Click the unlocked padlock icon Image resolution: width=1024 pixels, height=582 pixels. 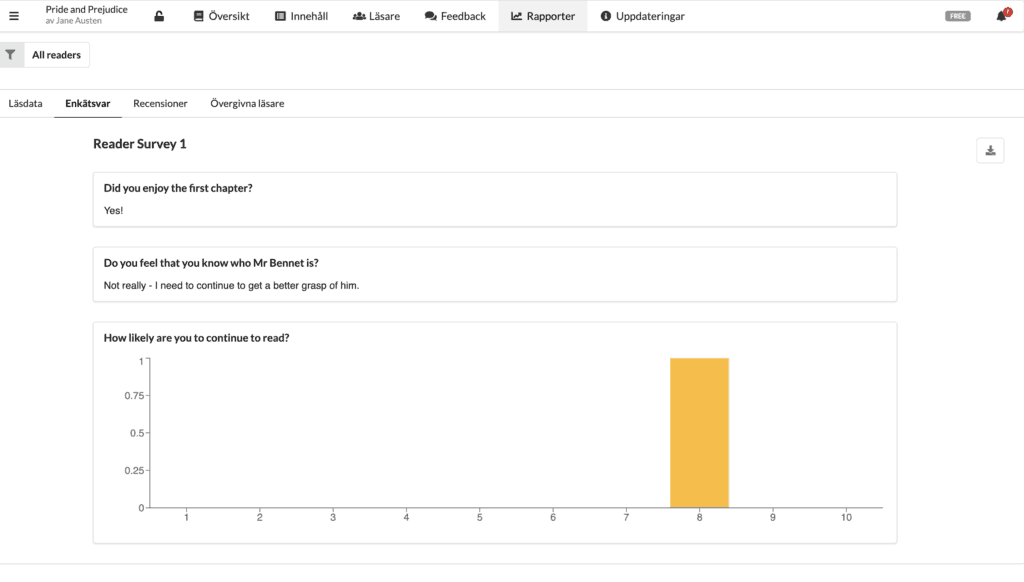coord(159,16)
